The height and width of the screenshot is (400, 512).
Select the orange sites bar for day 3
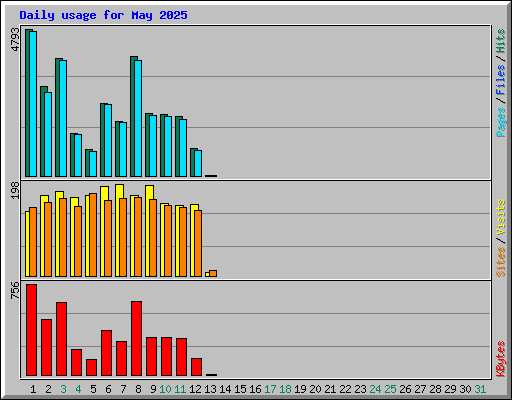pyautogui.click(x=63, y=238)
